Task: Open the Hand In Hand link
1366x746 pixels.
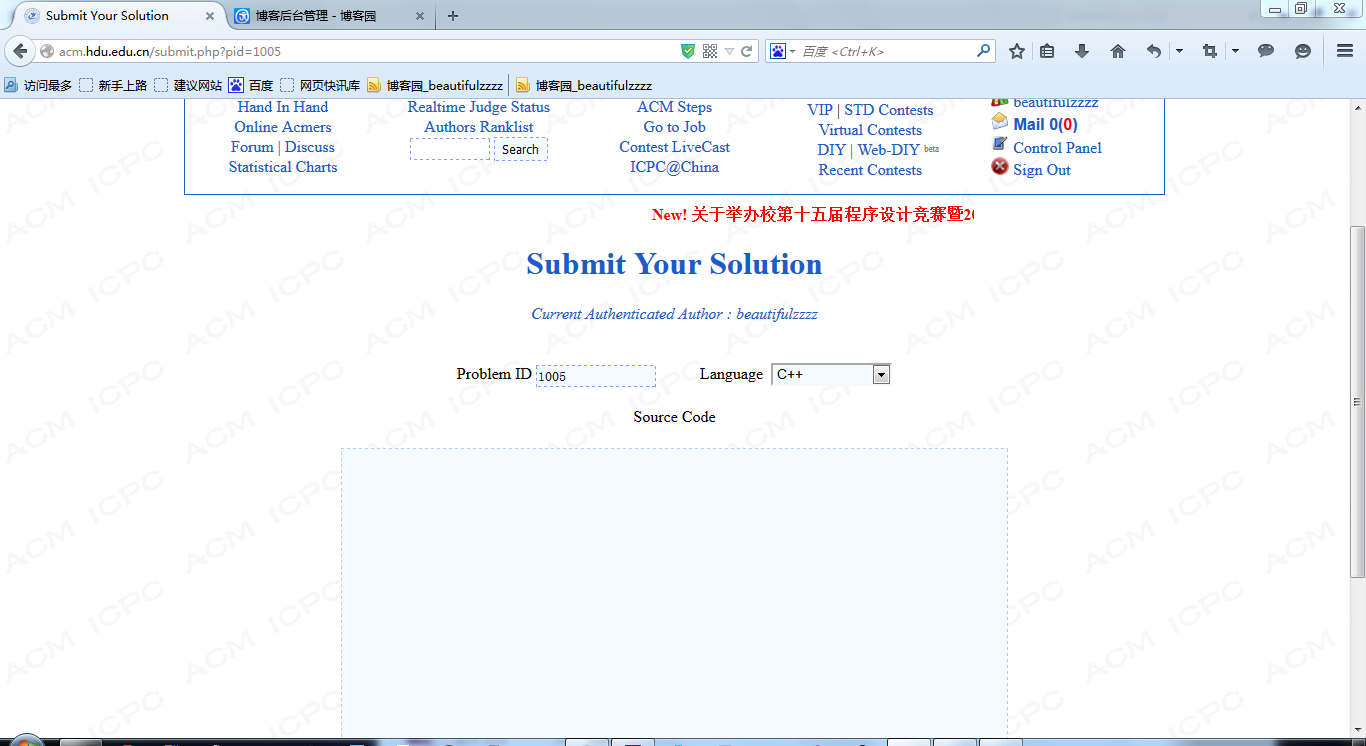Action: tap(283, 107)
